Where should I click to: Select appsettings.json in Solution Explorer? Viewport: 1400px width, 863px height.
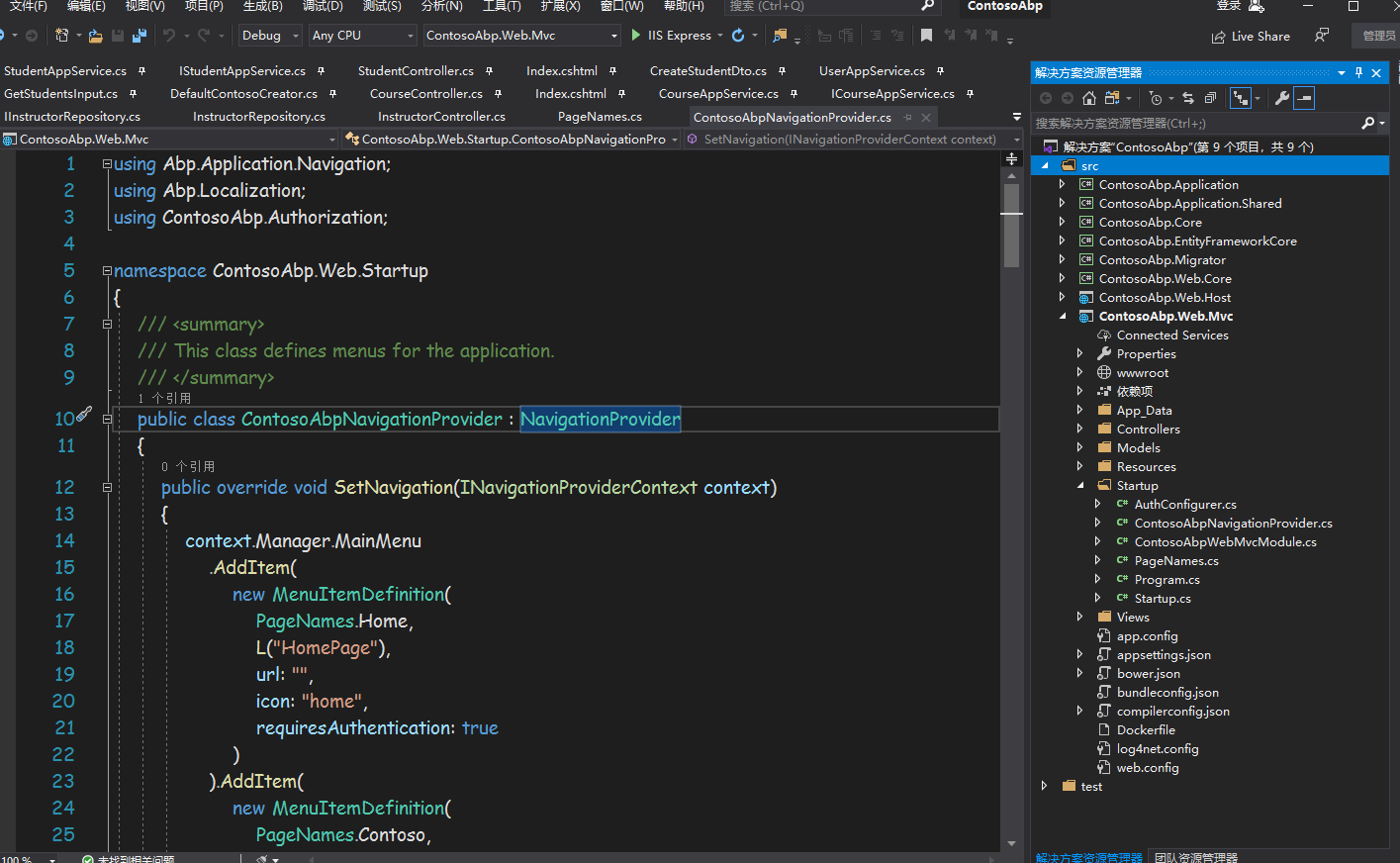click(x=1164, y=655)
